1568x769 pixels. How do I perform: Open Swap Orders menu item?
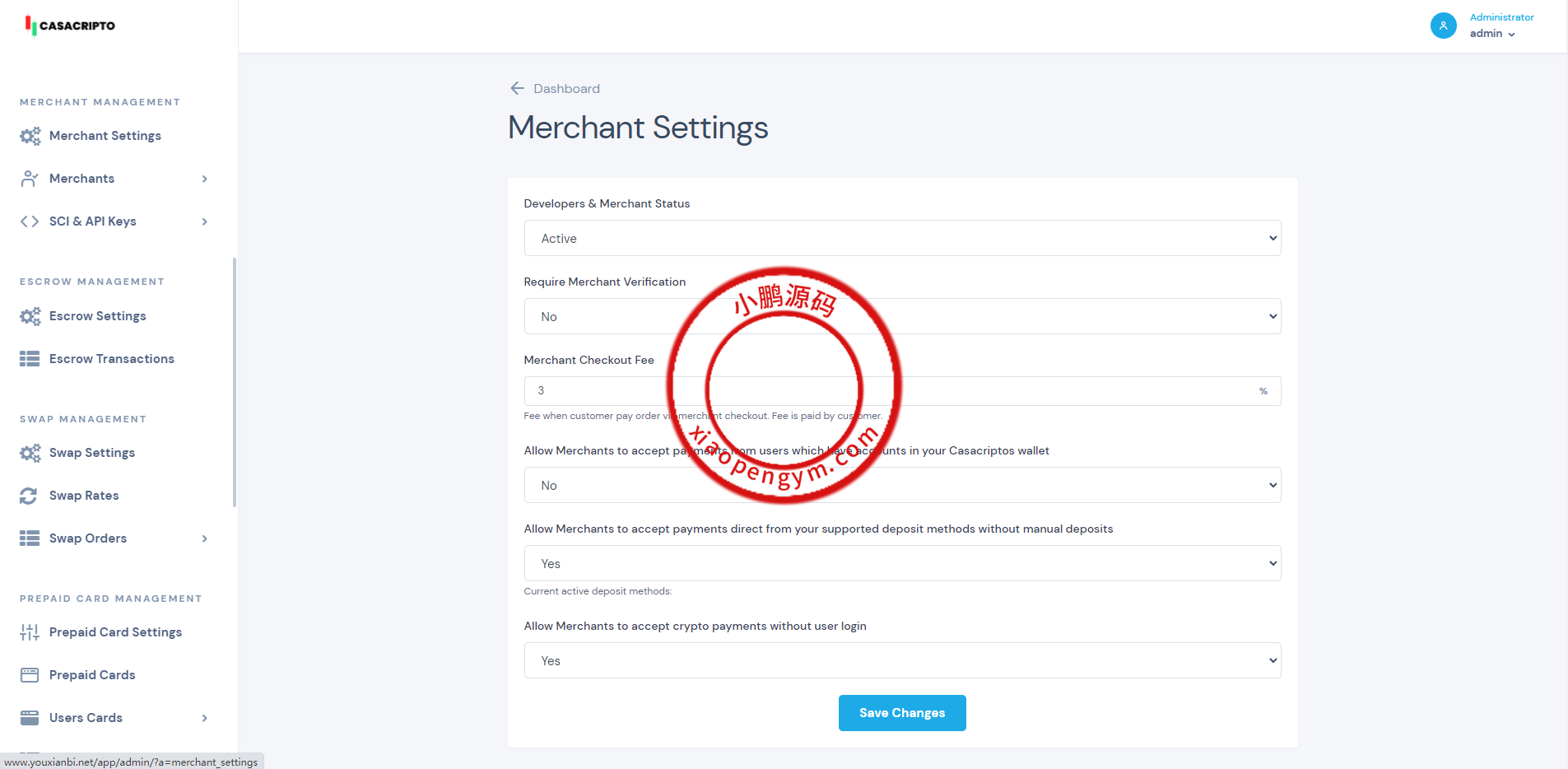pyautogui.click(x=87, y=538)
